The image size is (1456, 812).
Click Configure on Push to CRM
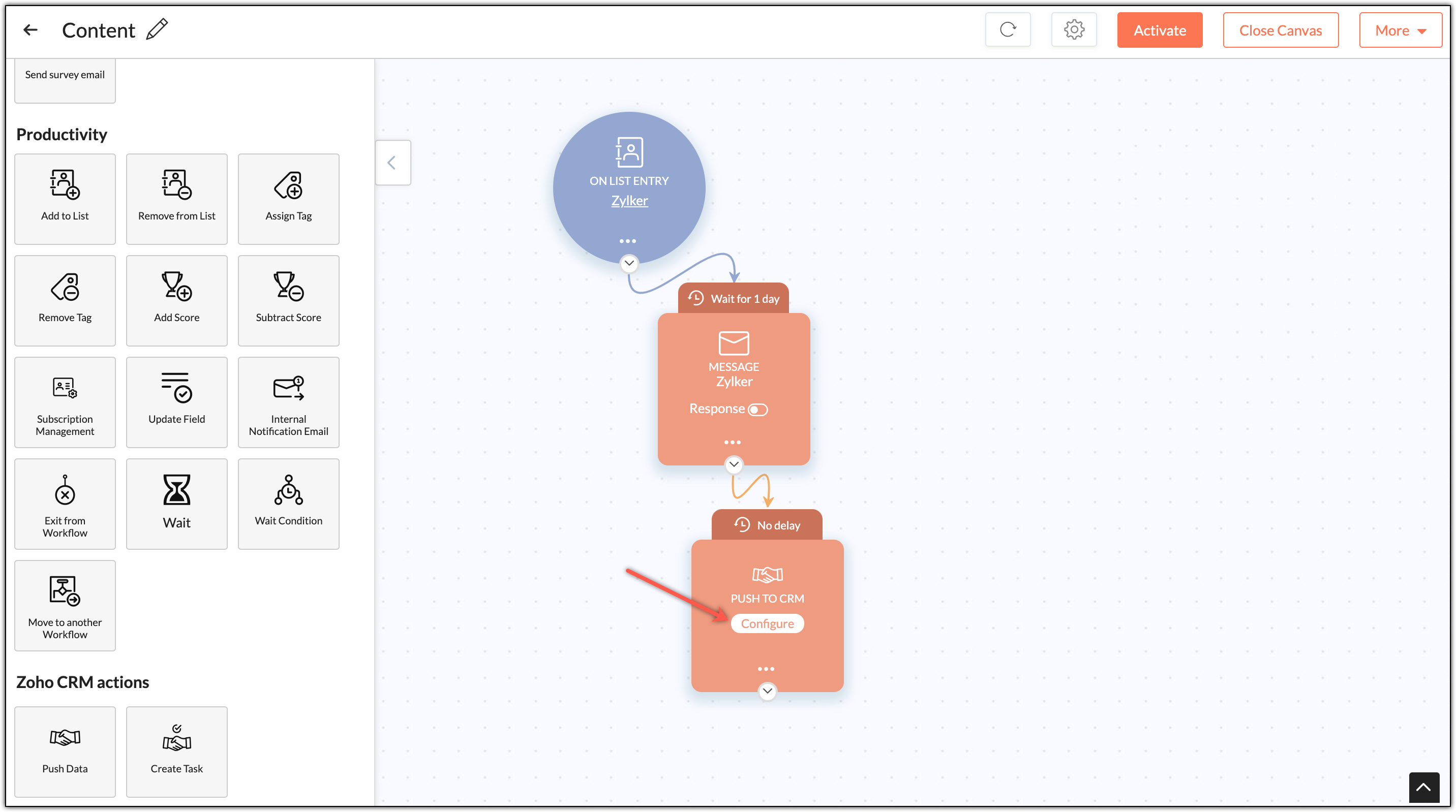[767, 623]
